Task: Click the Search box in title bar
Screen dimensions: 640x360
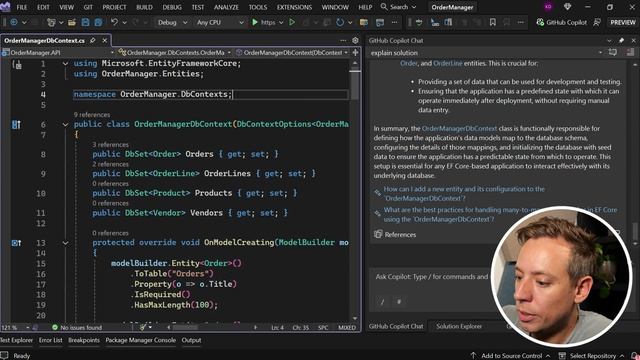Action: [399, 7]
